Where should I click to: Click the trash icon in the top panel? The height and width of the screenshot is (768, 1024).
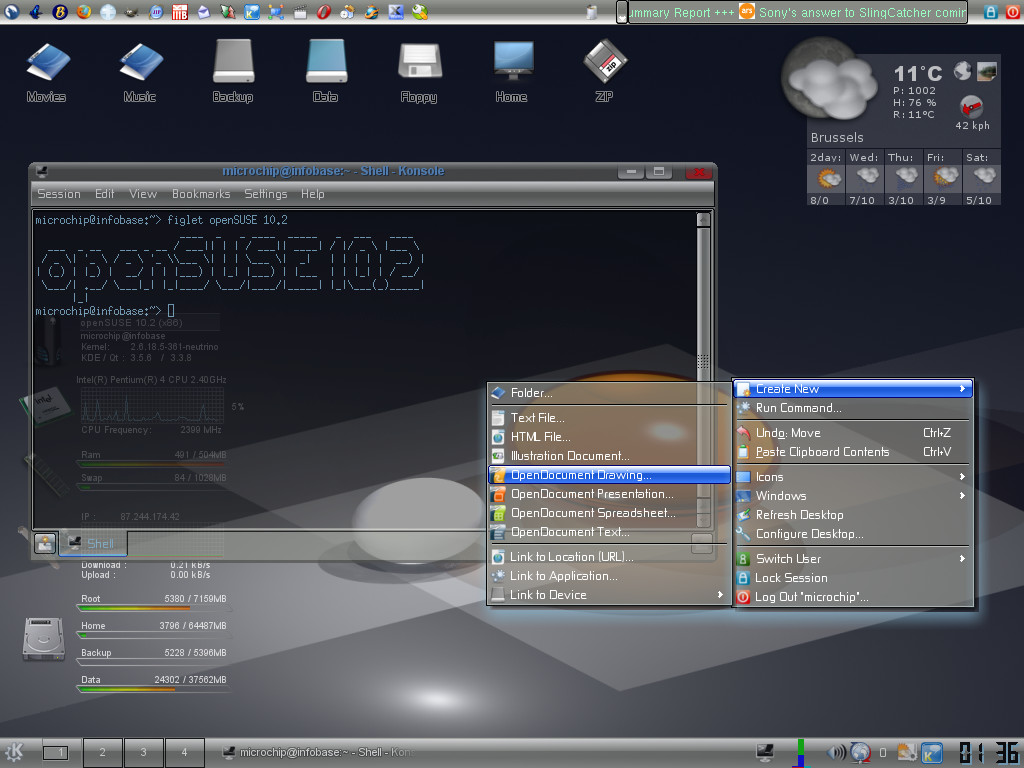coord(591,12)
